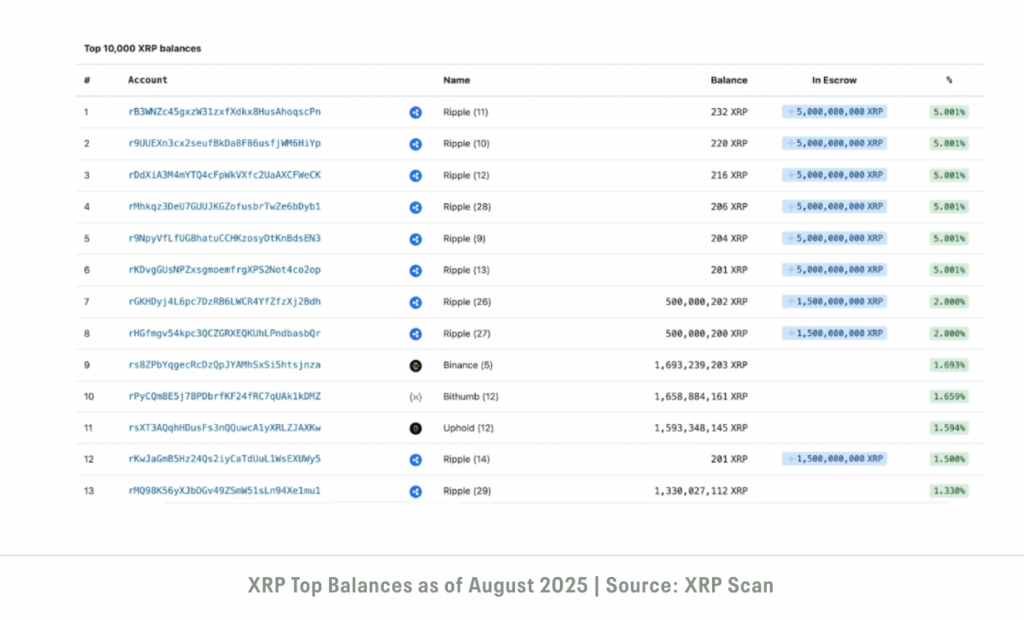The image size is (1024, 621).
Task: Click the 1.693% percentage badge for Binance
Action: [x=948, y=366]
